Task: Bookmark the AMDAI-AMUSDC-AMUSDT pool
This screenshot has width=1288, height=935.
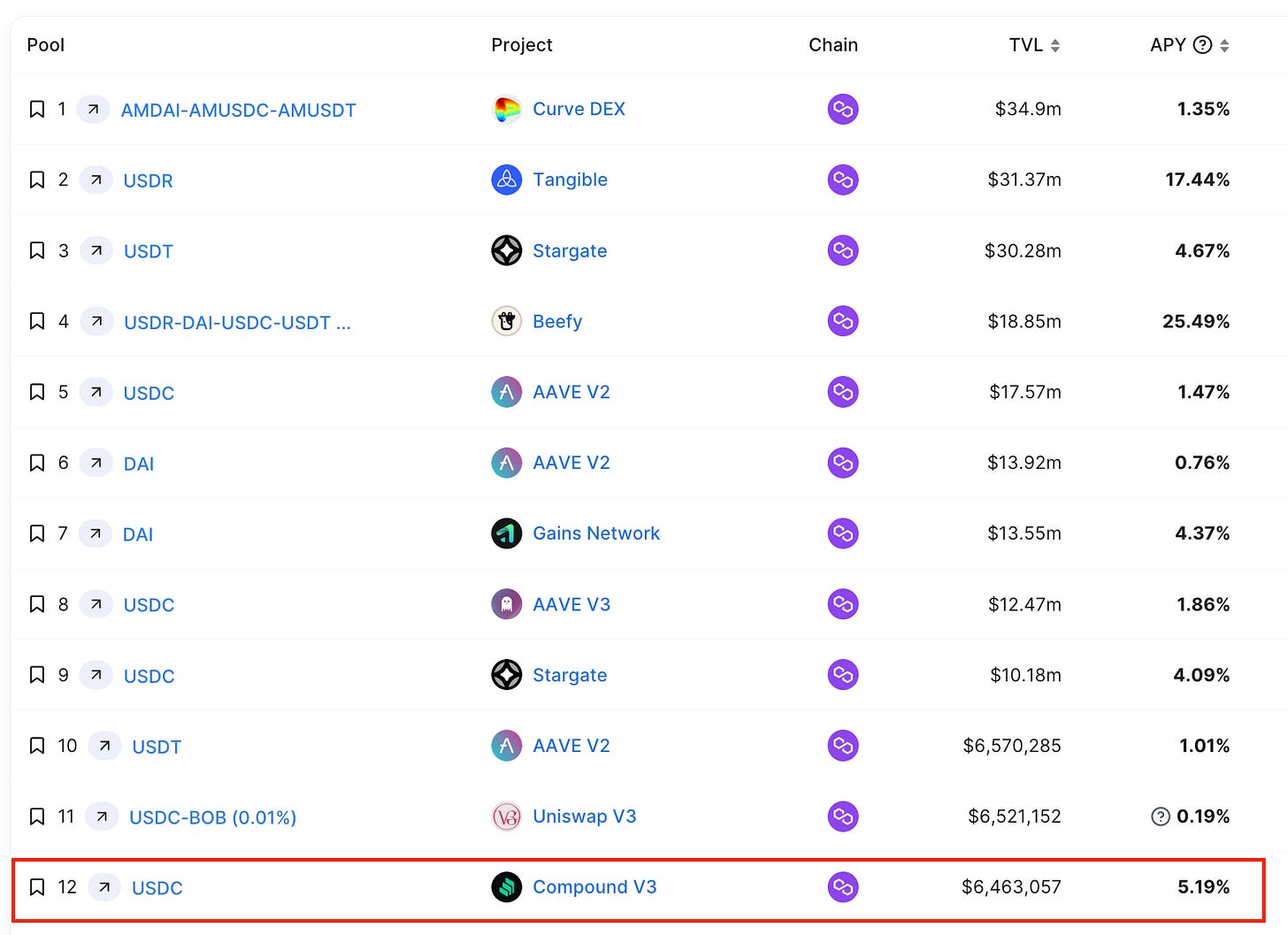Action: point(37,109)
